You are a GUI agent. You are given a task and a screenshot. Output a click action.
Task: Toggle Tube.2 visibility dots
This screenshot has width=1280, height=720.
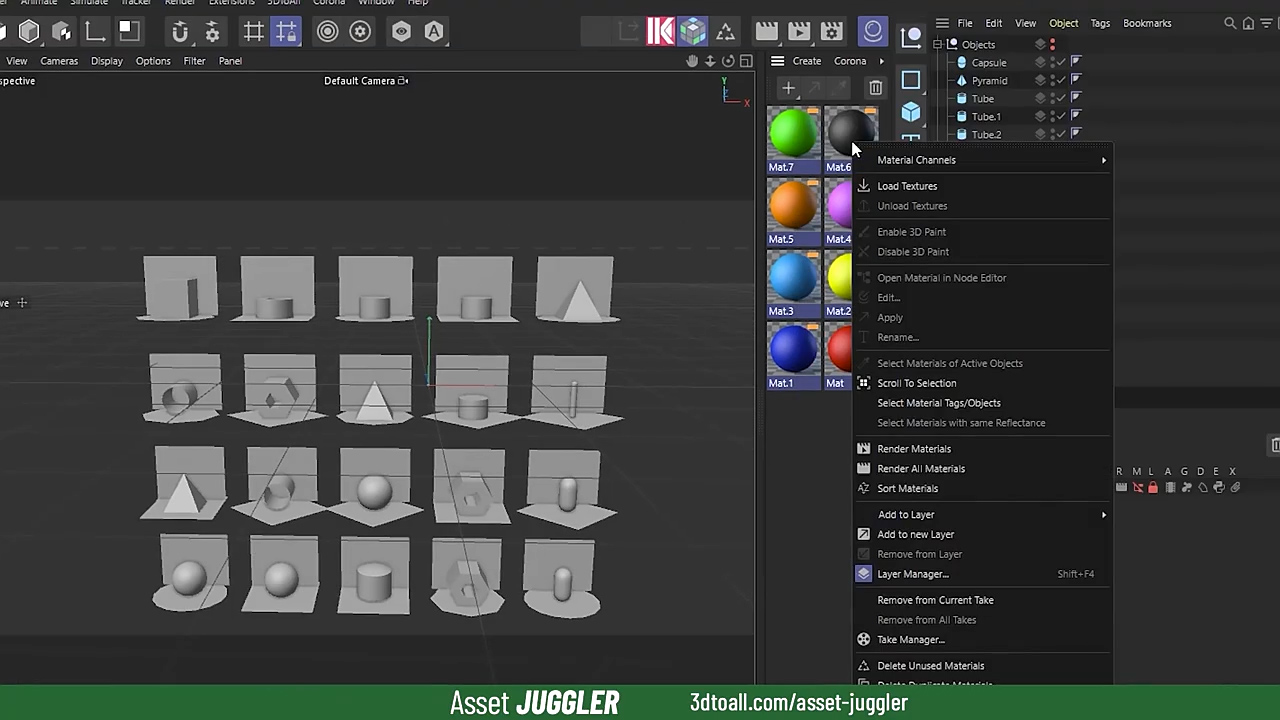(1052, 134)
